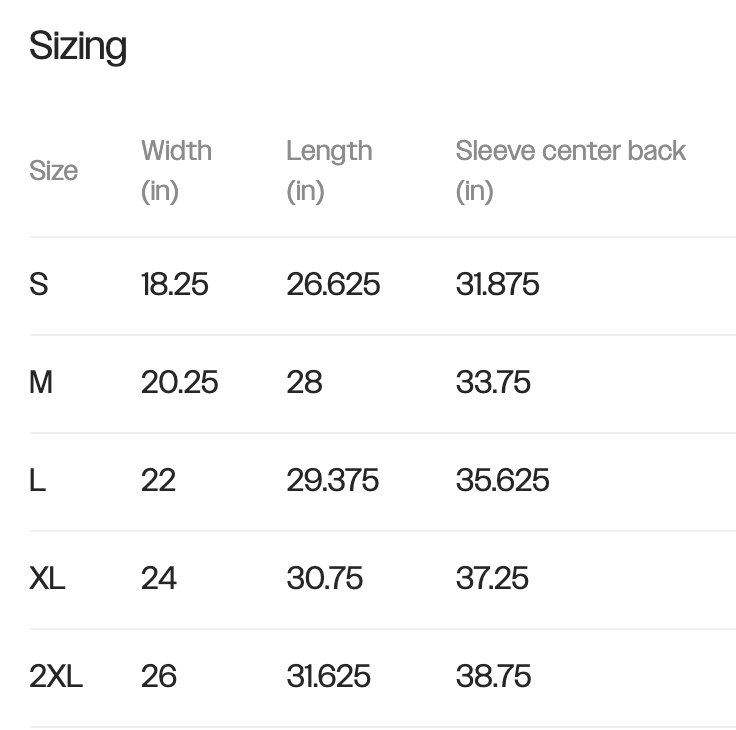
Task: Select the S size row label
Action: click(39, 285)
